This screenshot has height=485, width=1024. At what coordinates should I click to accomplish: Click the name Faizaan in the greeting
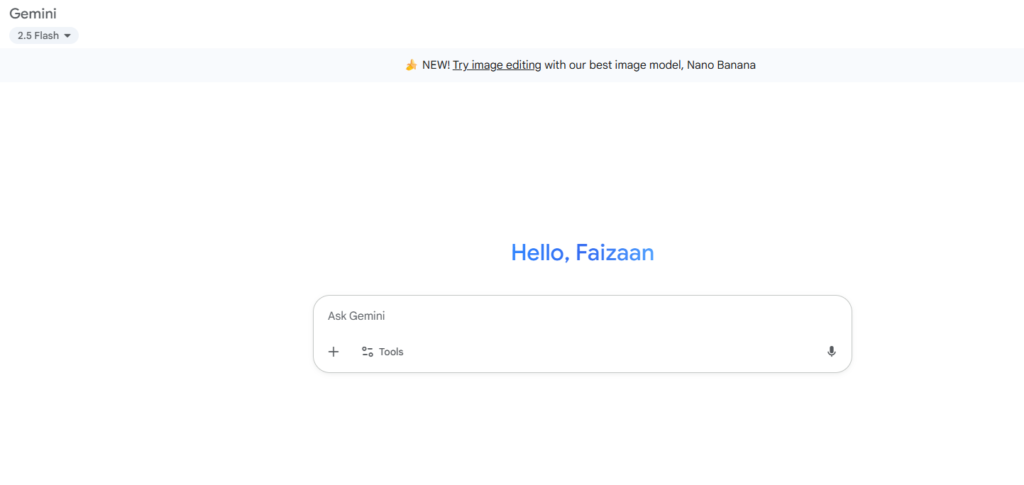click(x=615, y=253)
